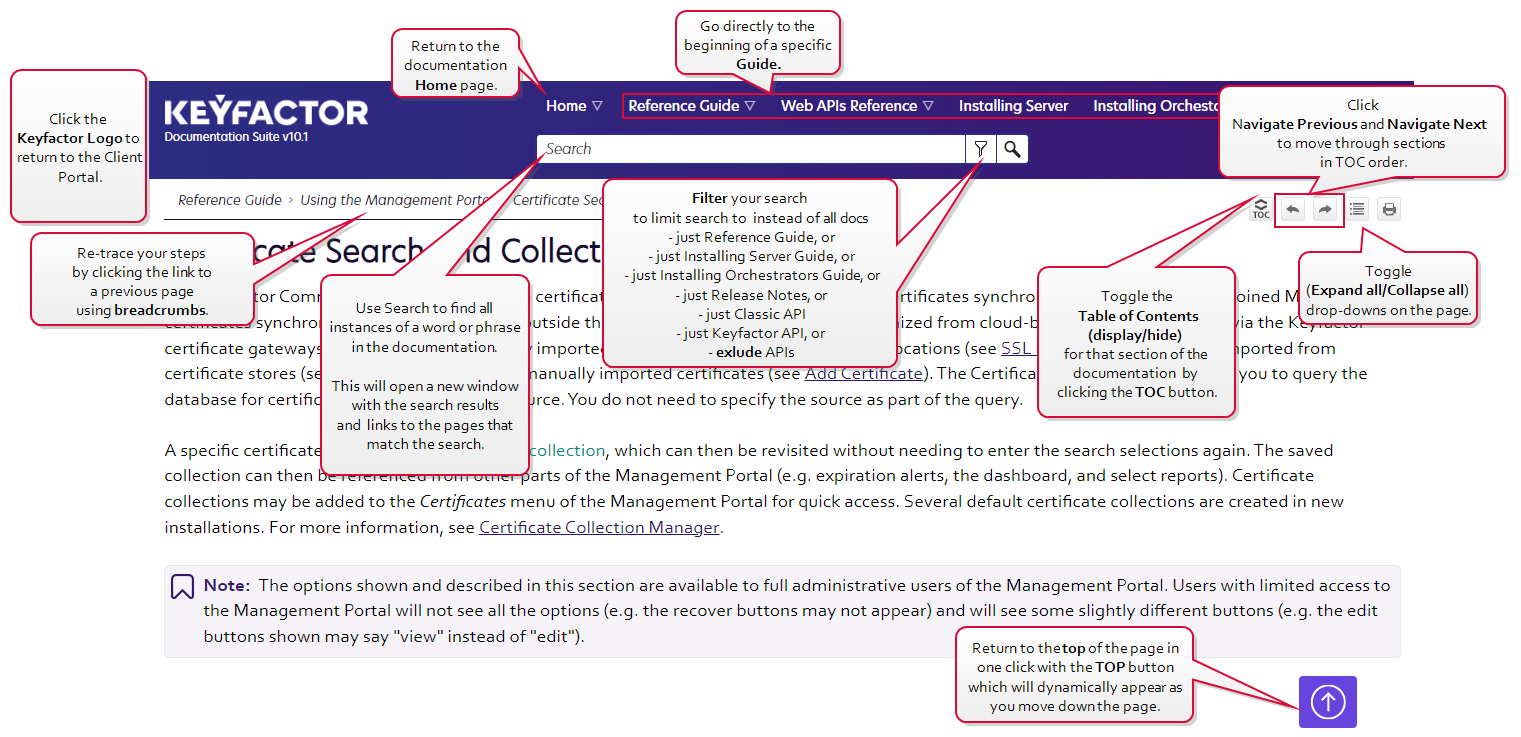Navigate to next section arrow
1521x737 pixels.
tap(1325, 209)
